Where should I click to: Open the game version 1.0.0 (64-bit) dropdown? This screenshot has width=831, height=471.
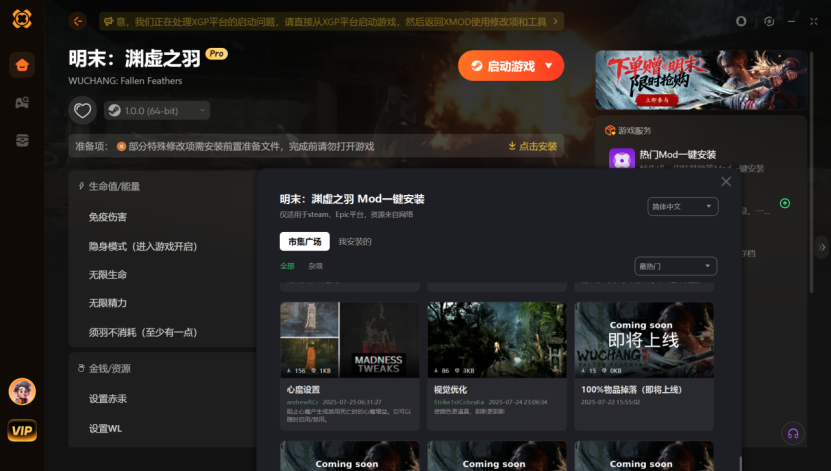(x=157, y=110)
